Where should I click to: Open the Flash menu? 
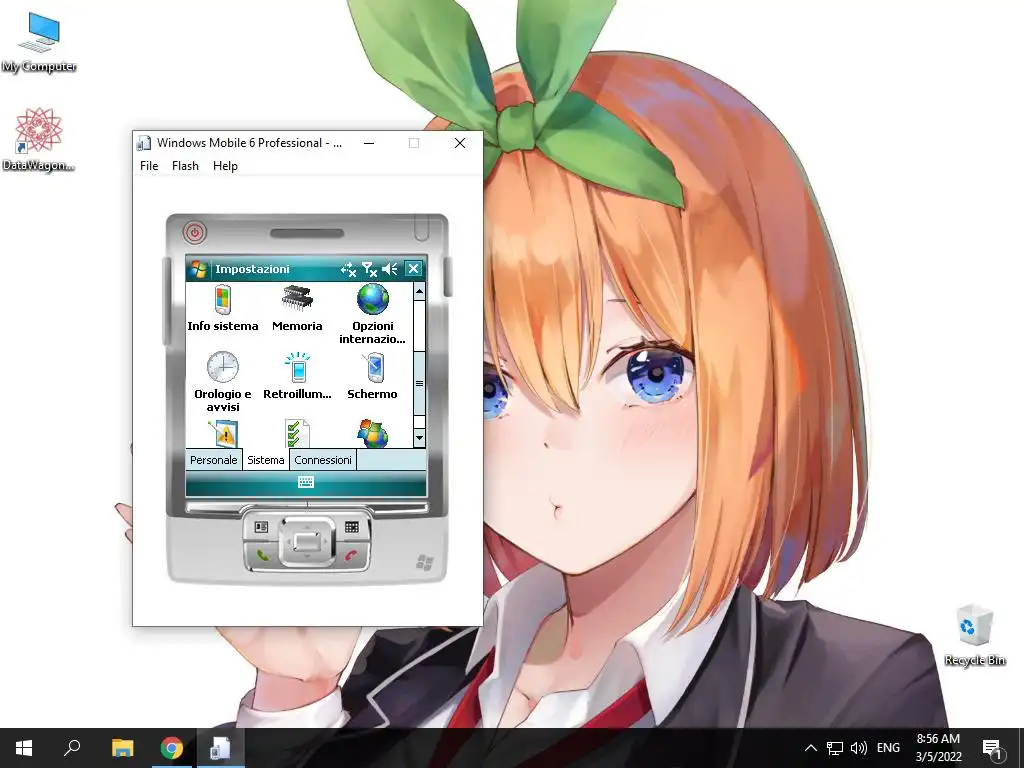[x=185, y=166]
